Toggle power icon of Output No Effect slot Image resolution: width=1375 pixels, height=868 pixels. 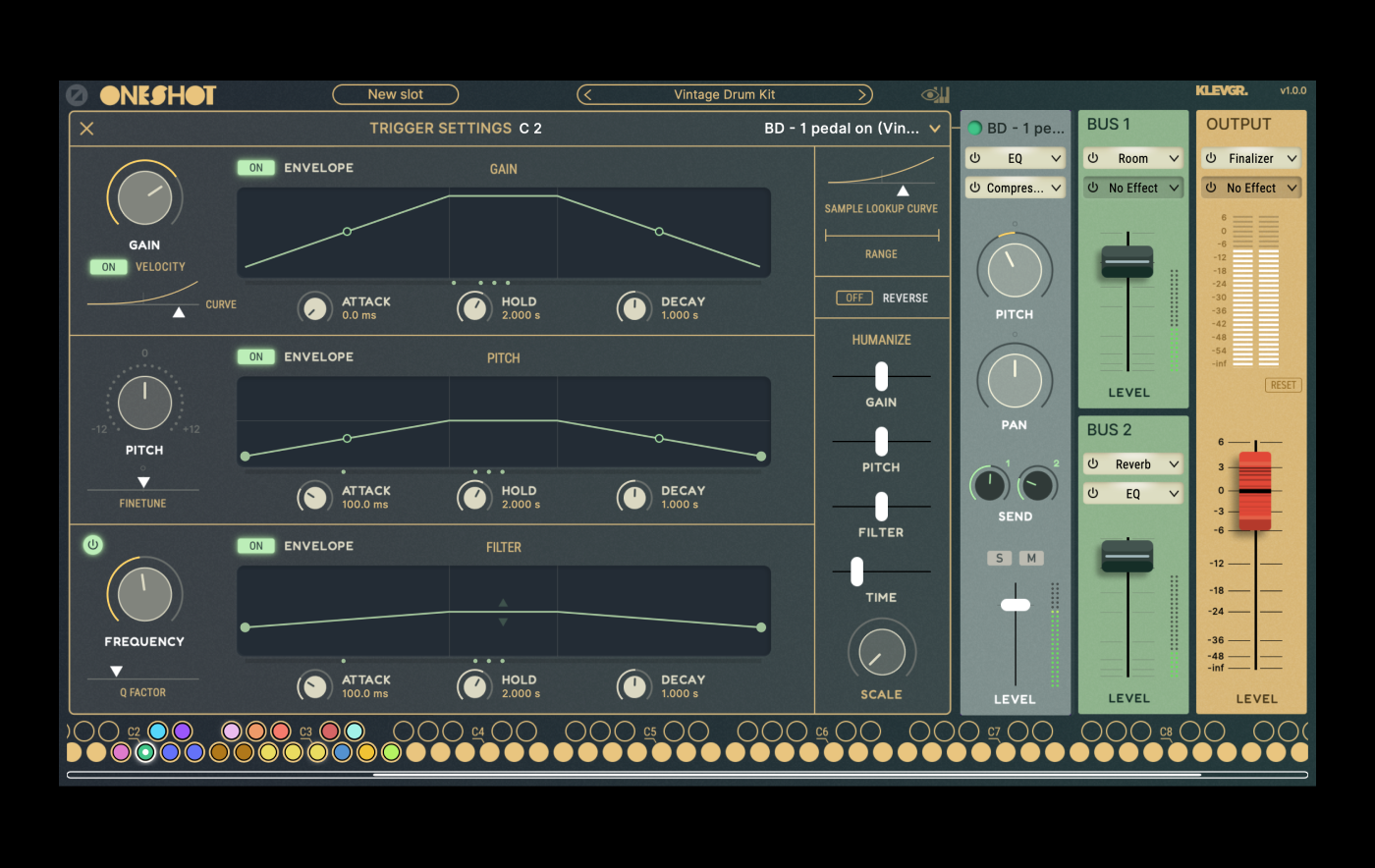tap(1211, 188)
